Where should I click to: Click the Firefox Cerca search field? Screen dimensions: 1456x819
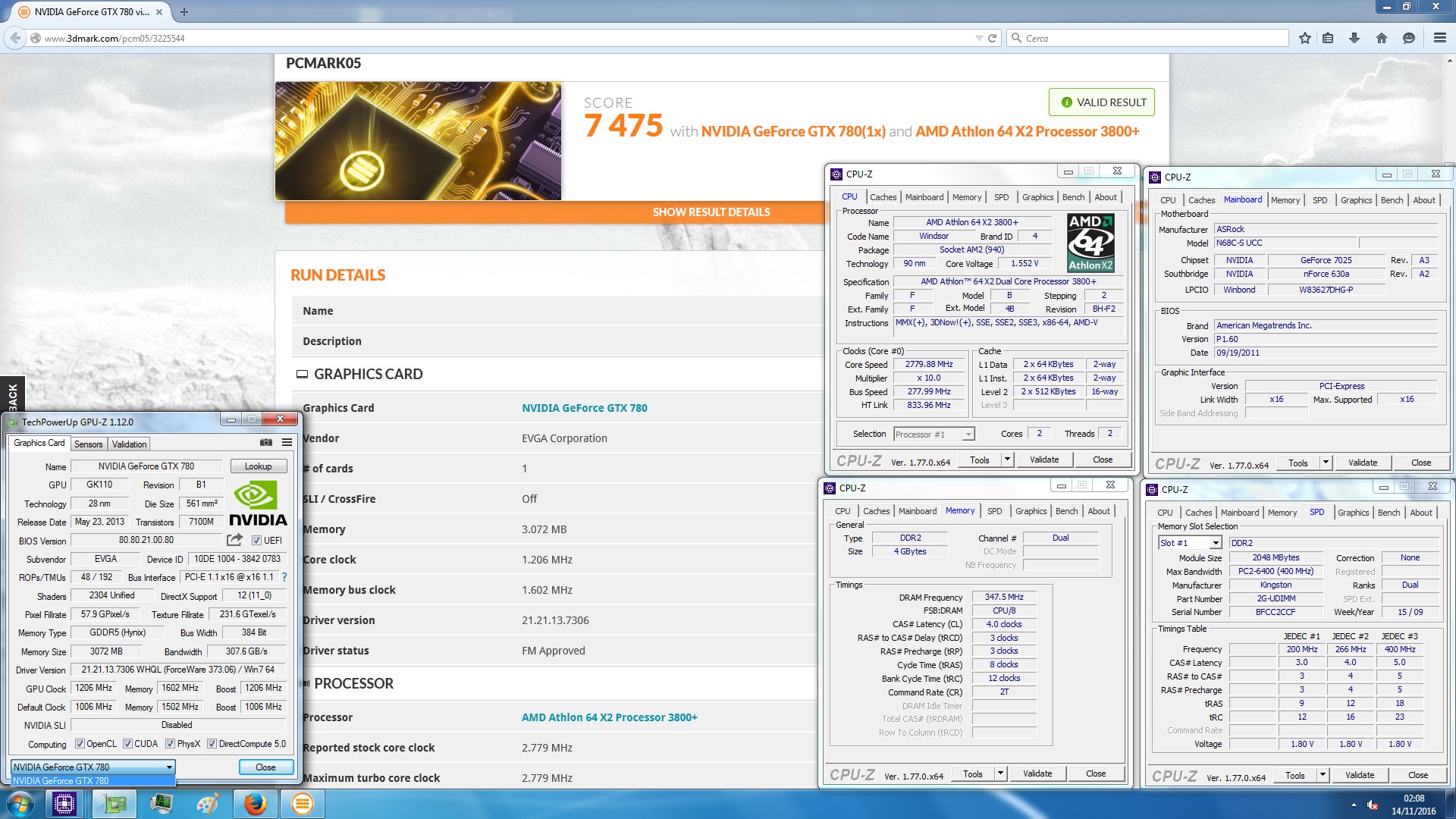(x=1148, y=38)
